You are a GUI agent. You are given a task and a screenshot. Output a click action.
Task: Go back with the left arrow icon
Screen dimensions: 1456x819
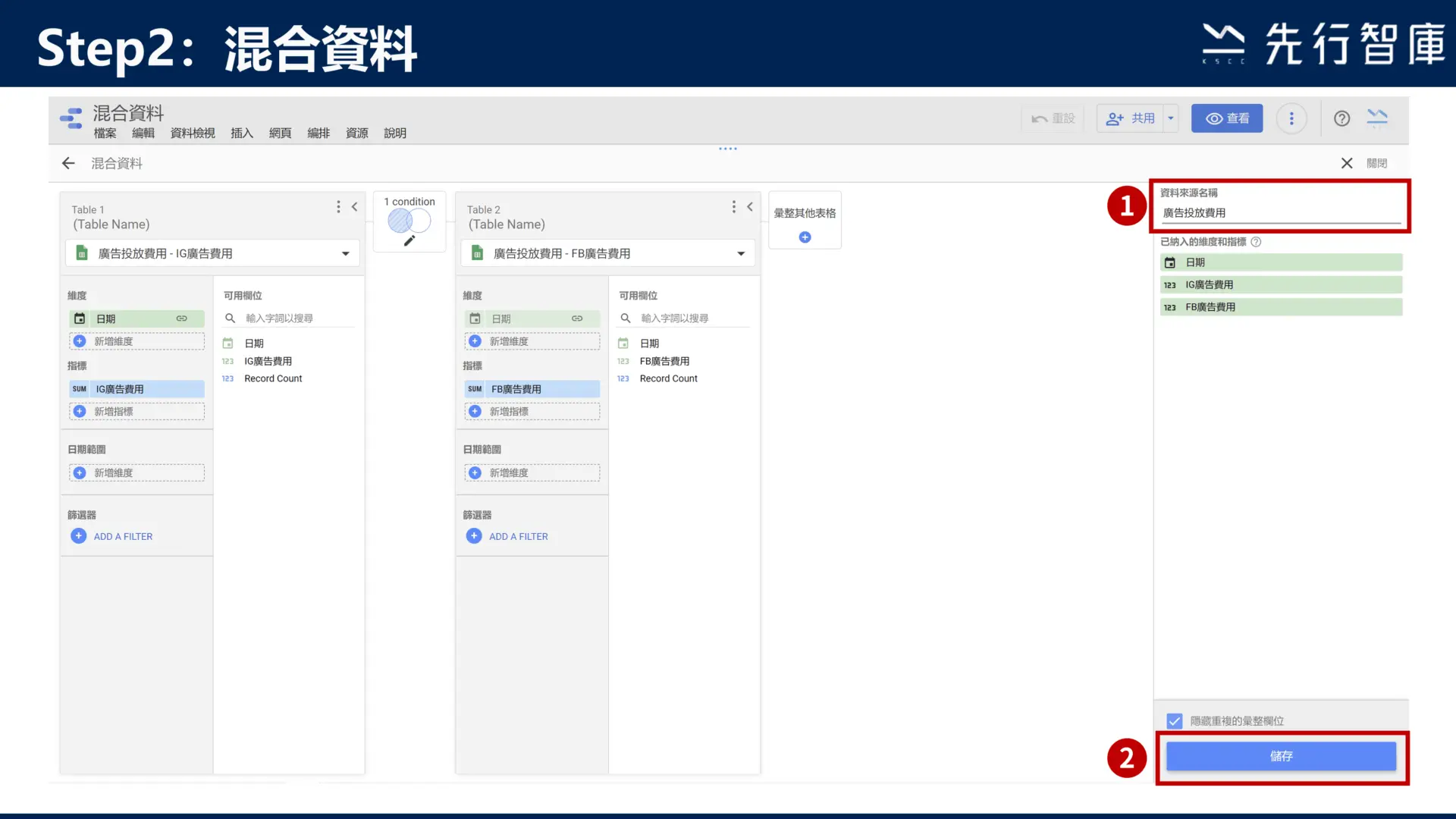68,163
